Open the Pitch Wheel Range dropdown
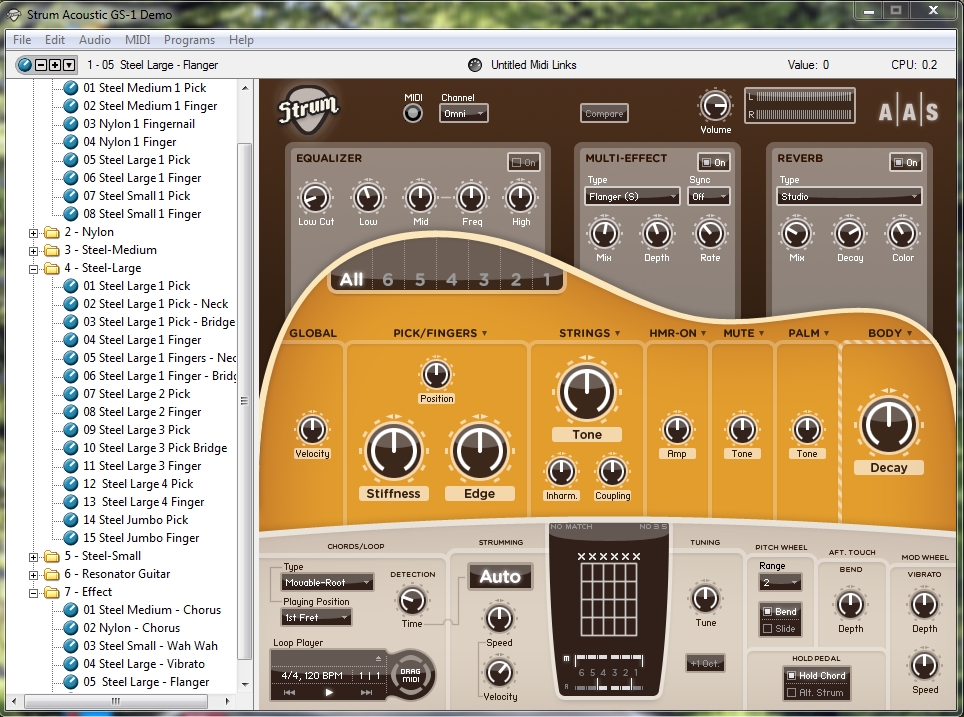 780,582
